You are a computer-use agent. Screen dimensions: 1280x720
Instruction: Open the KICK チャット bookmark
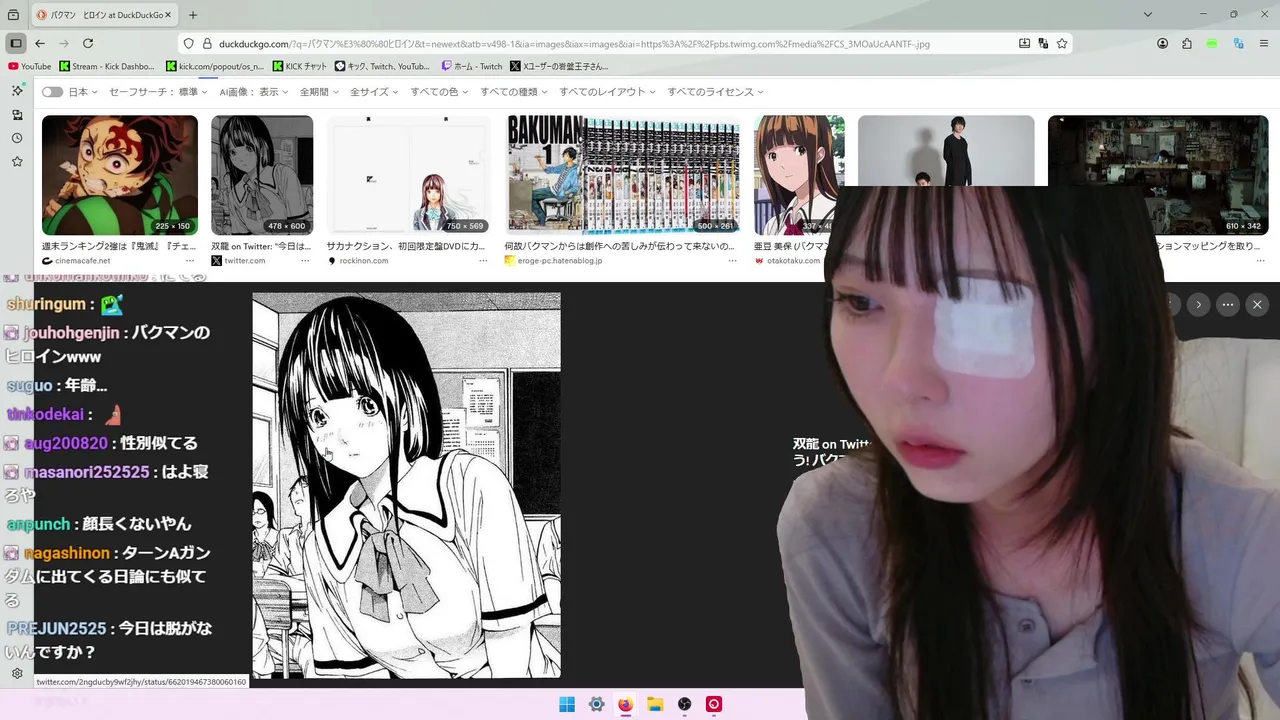300,66
